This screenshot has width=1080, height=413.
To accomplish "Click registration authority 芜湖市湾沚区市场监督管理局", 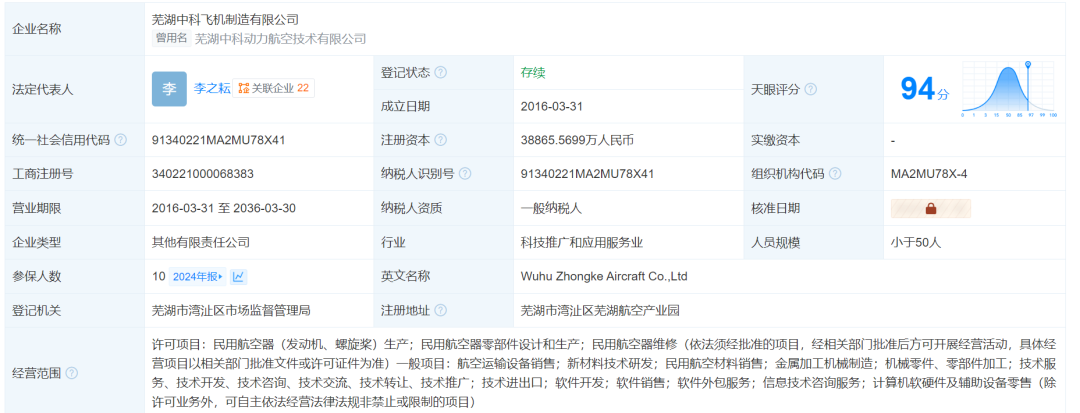I will (231, 310).
